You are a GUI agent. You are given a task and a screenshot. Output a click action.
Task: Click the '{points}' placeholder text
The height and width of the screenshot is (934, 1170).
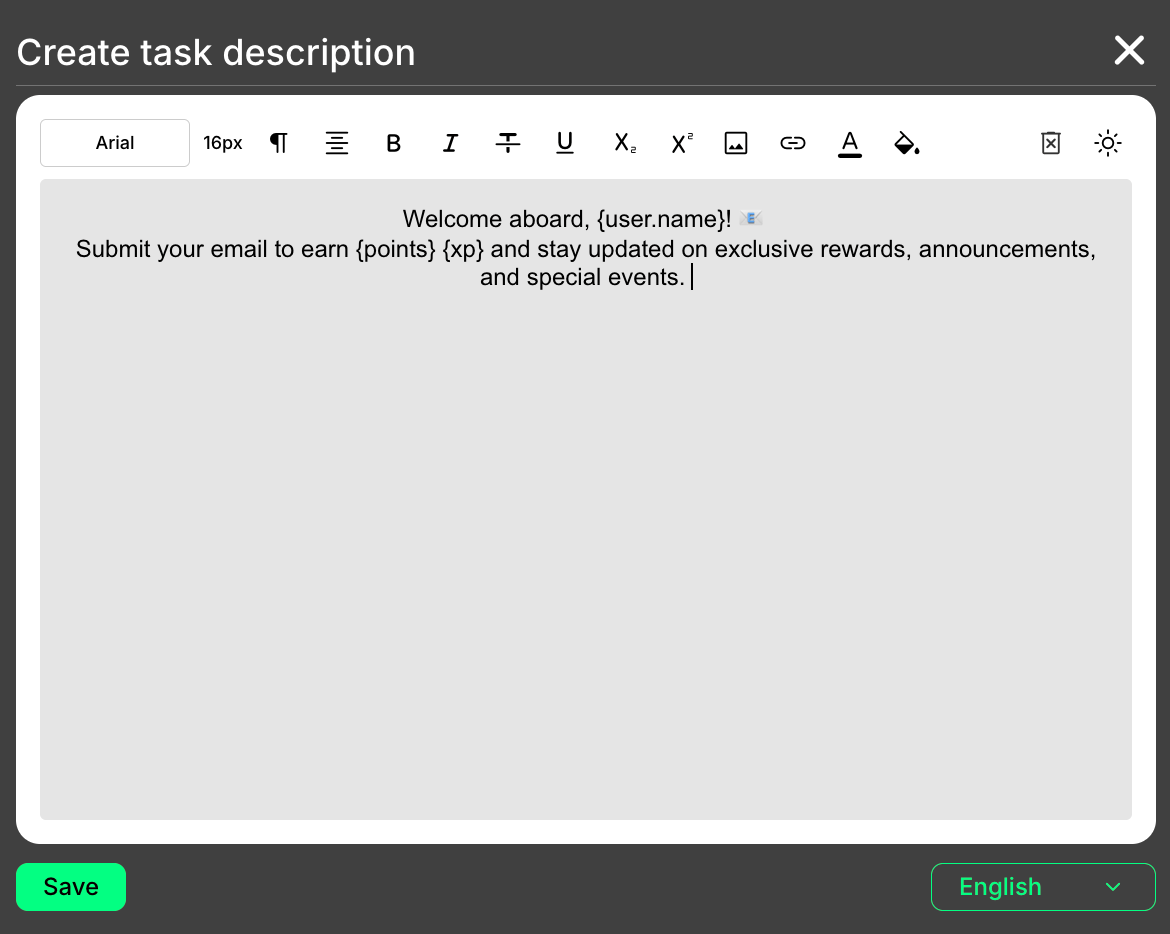[395, 249]
